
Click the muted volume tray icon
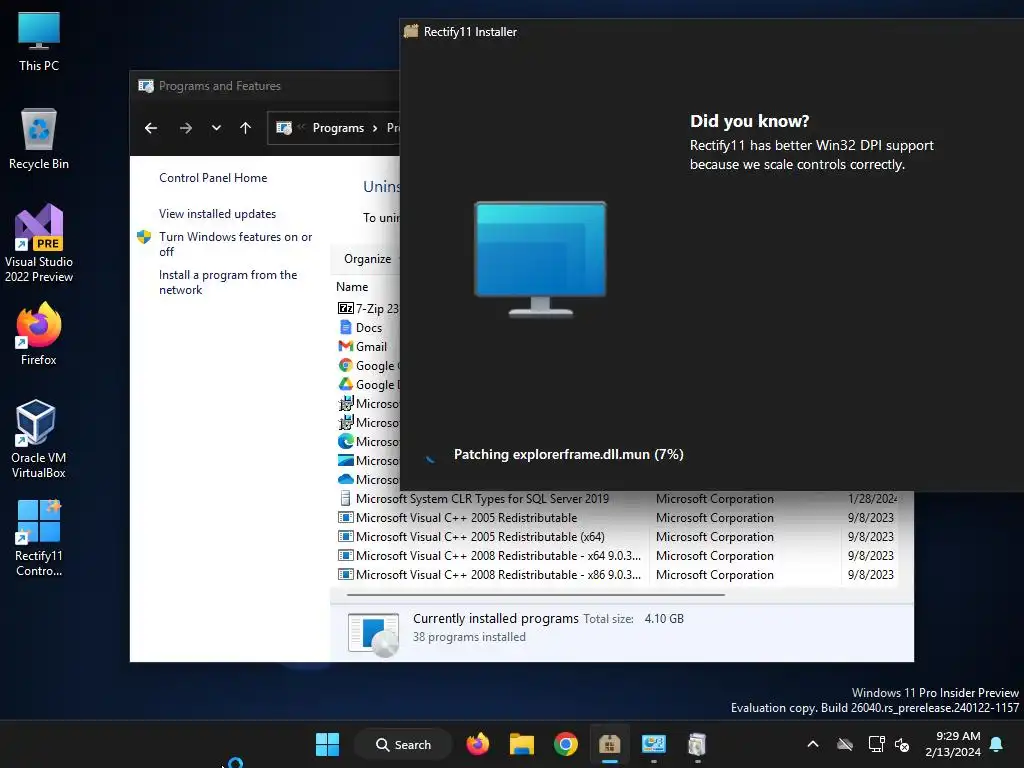[902, 744]
